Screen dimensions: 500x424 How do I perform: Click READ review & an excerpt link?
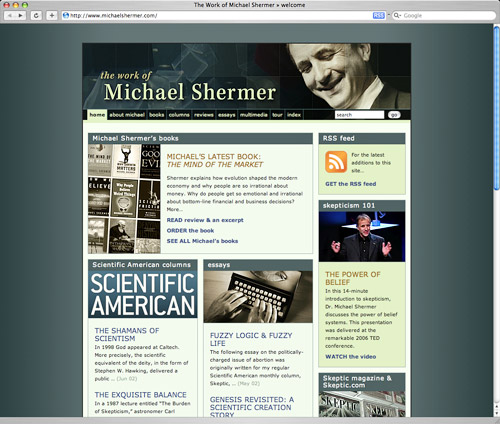(205, 220)
